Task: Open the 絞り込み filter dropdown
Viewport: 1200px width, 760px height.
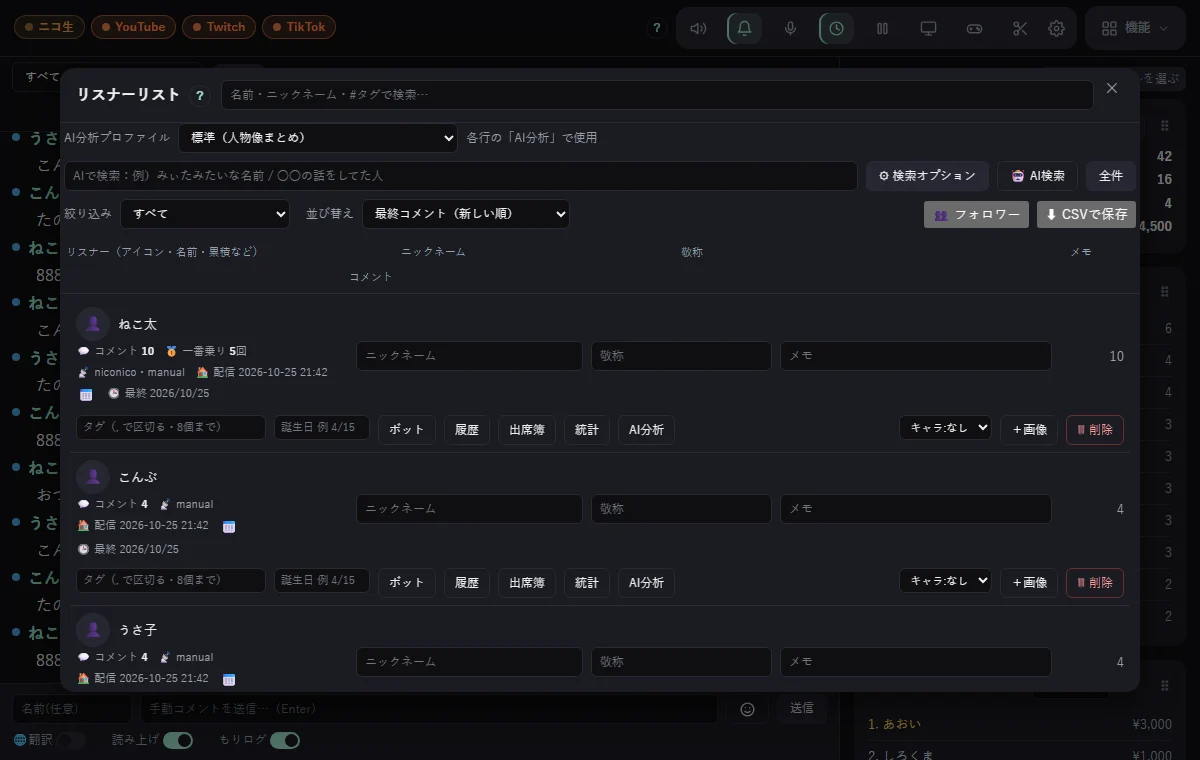Action: 205,214
